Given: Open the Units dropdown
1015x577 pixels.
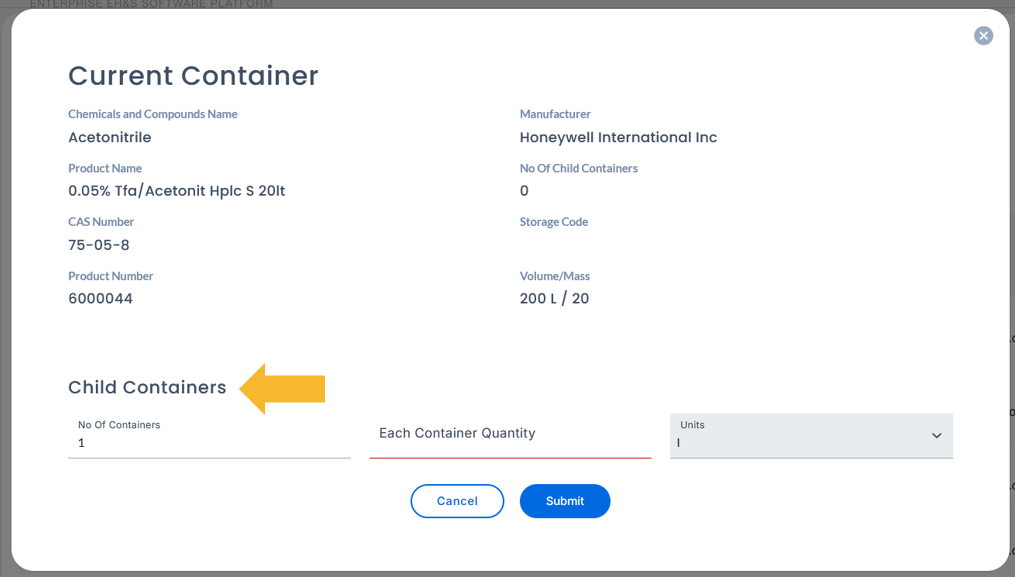Looking at the screenshot, I should (811, 436).
